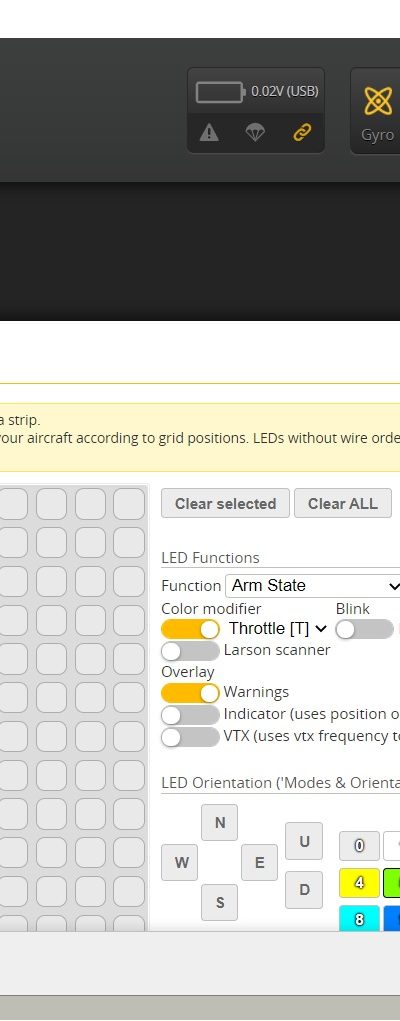Click the battery voltage icon
The width and height of the screenshot is (400, 1021).
click(220, 92)
